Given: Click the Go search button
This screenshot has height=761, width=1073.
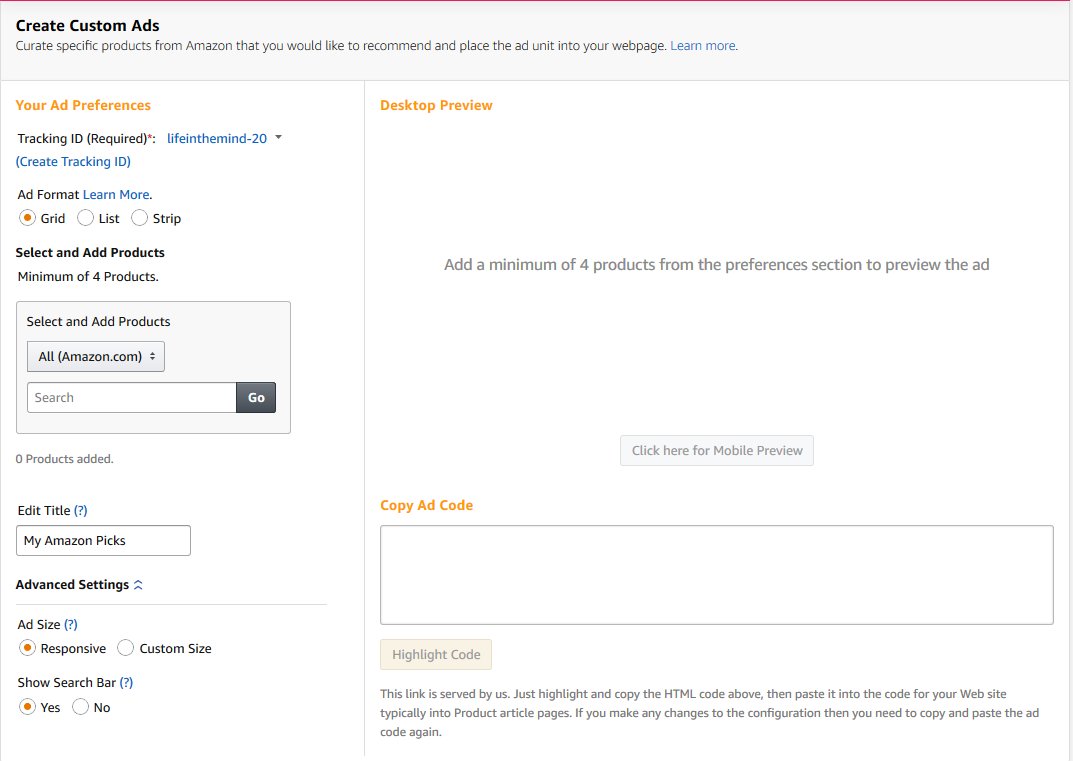Looking at the screenshot, I should [256, 397].
